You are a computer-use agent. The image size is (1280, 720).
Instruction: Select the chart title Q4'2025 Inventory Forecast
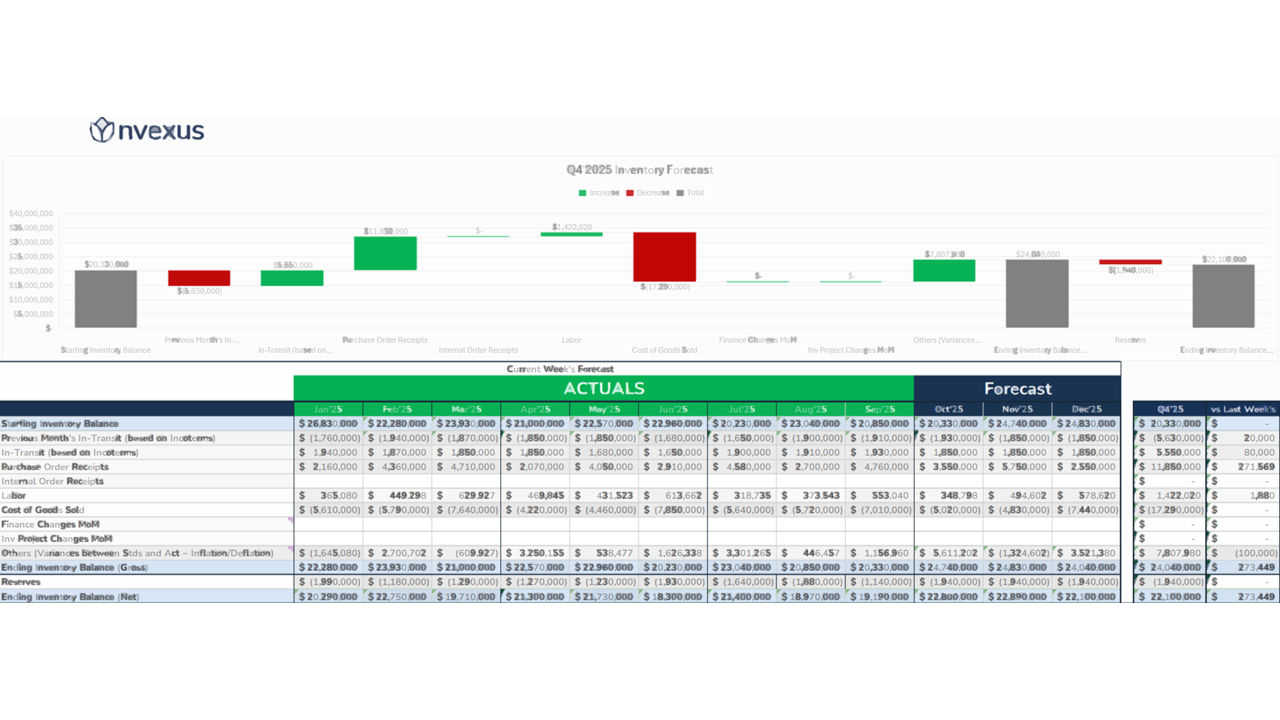coord(640,170)
